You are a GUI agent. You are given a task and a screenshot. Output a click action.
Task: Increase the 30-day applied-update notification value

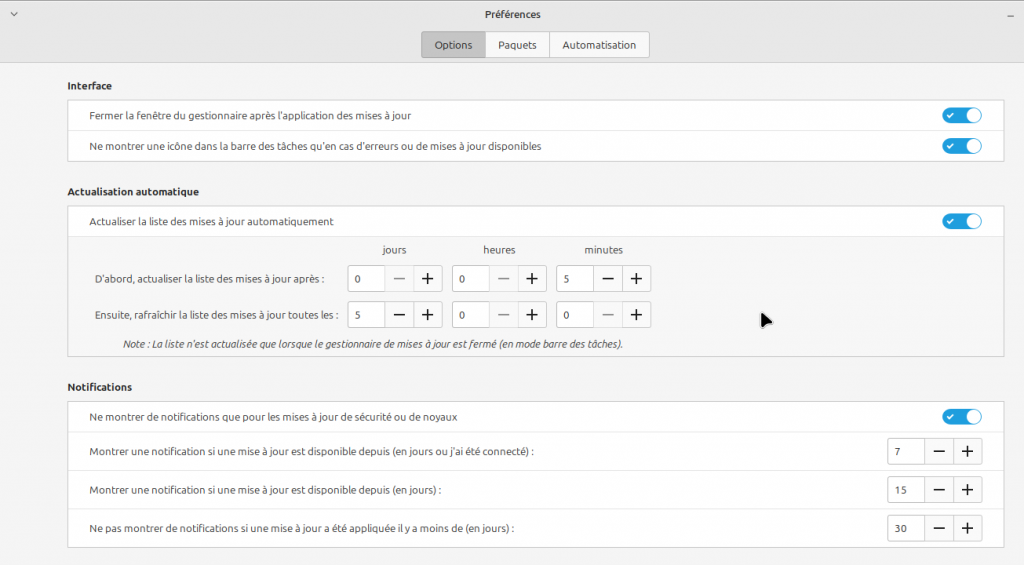(x=967, y=528)
